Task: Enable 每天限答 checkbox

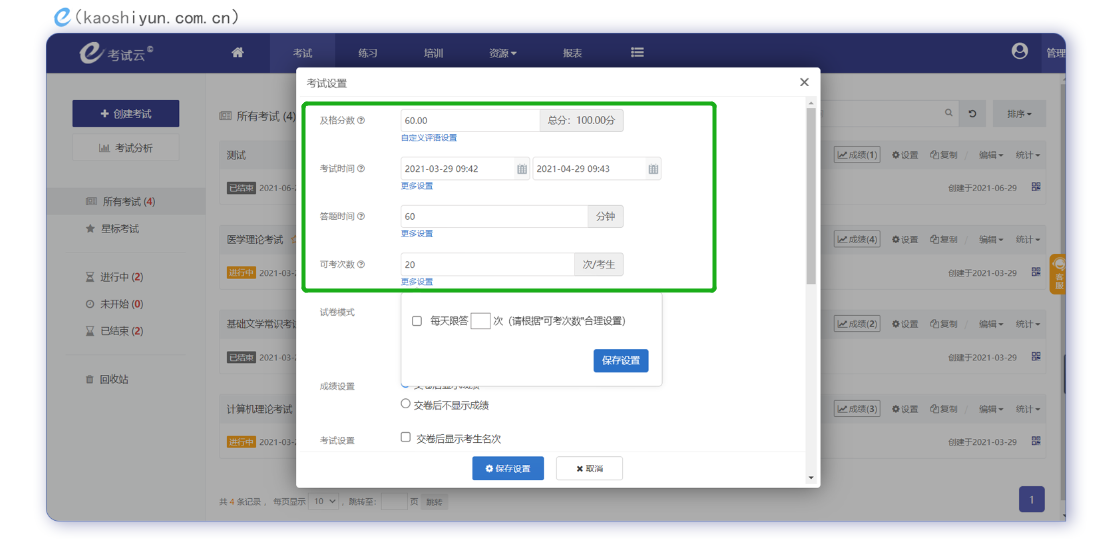Action: click(x=416, y=321)
